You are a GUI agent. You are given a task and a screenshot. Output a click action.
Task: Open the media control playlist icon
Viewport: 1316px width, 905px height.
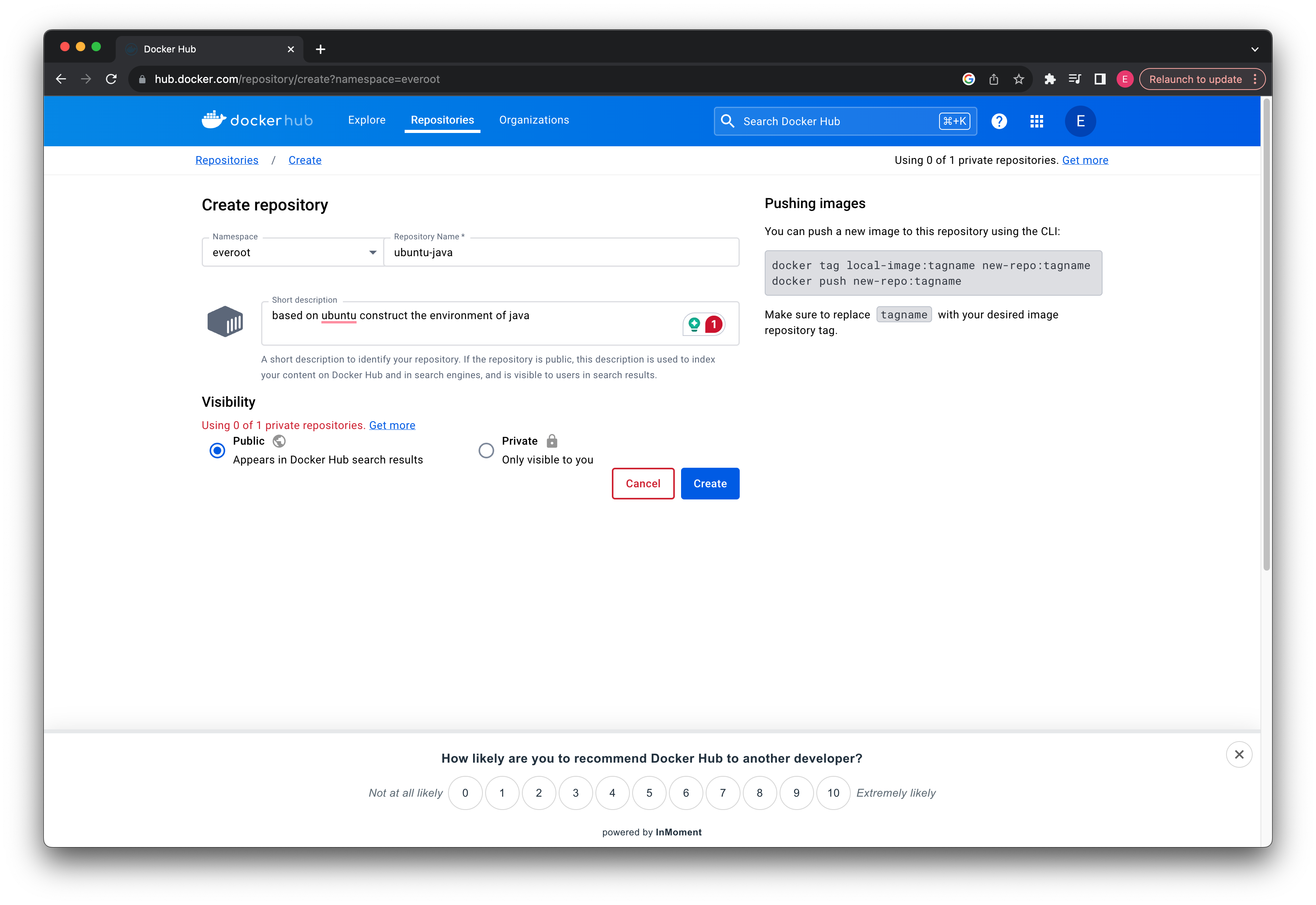[x=1074, y=79]
